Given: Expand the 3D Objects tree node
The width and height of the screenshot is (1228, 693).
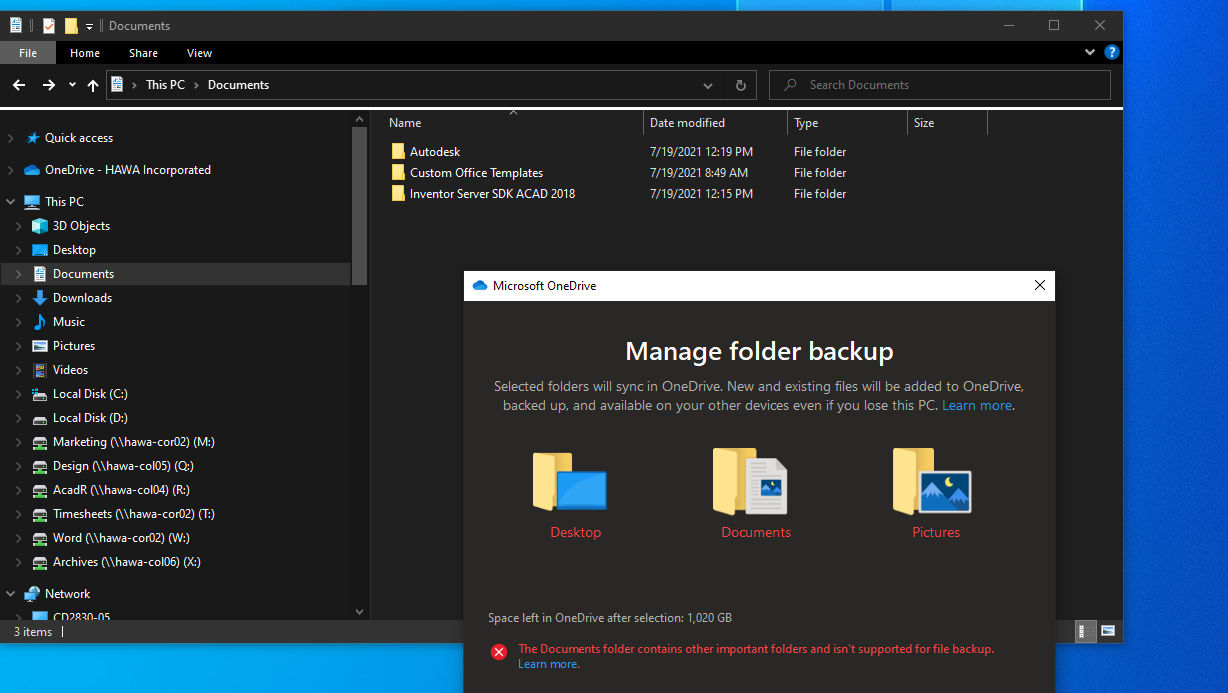Looking at the screenshot, I should coord(19,226).
